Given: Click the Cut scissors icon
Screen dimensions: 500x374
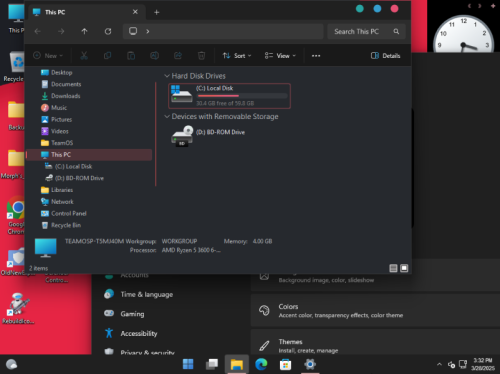Looking at the screenshot, I should (x=84, y=56).
